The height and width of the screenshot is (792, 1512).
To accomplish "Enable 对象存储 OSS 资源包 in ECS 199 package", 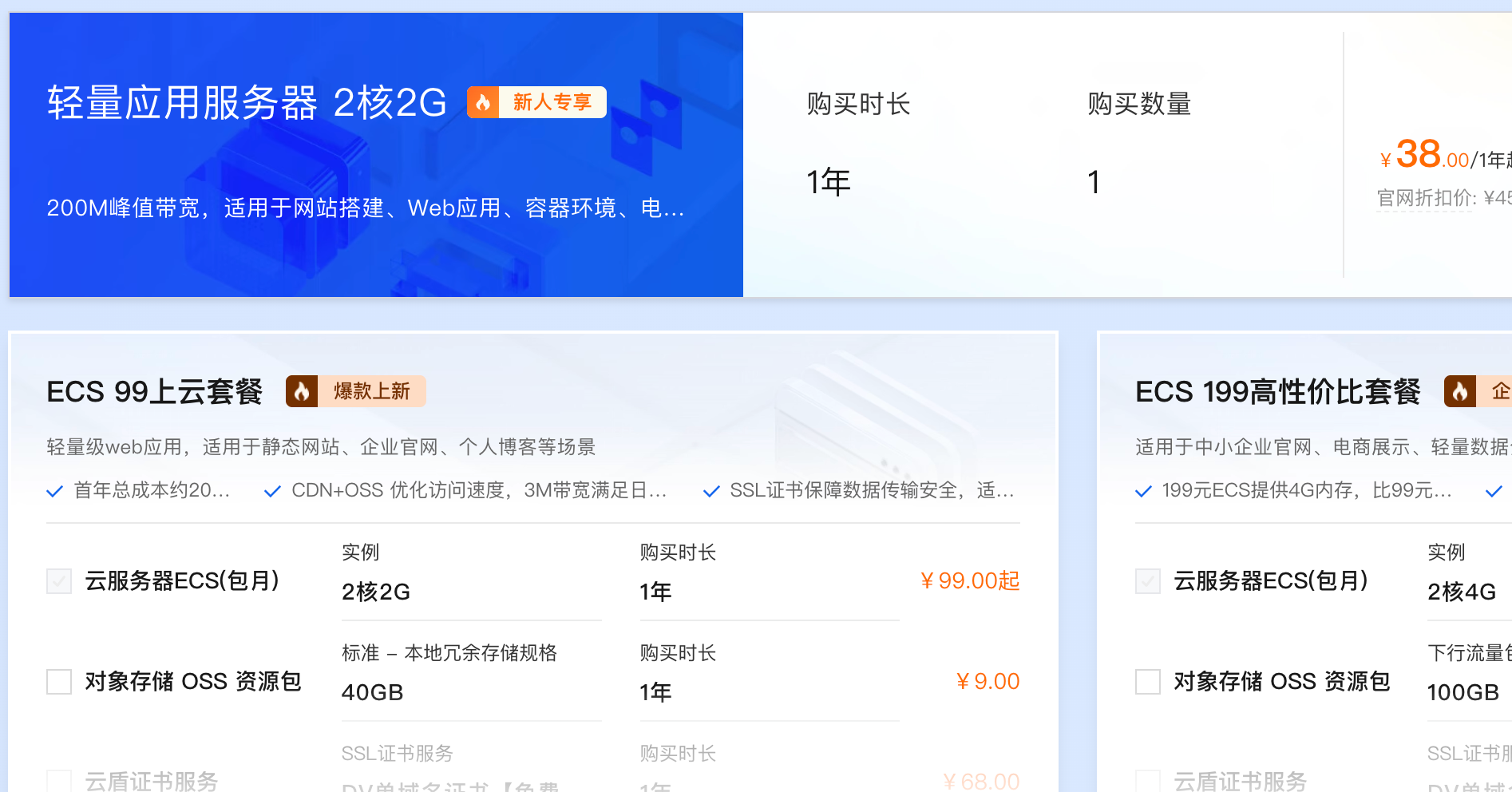I will click(1147, 682).
